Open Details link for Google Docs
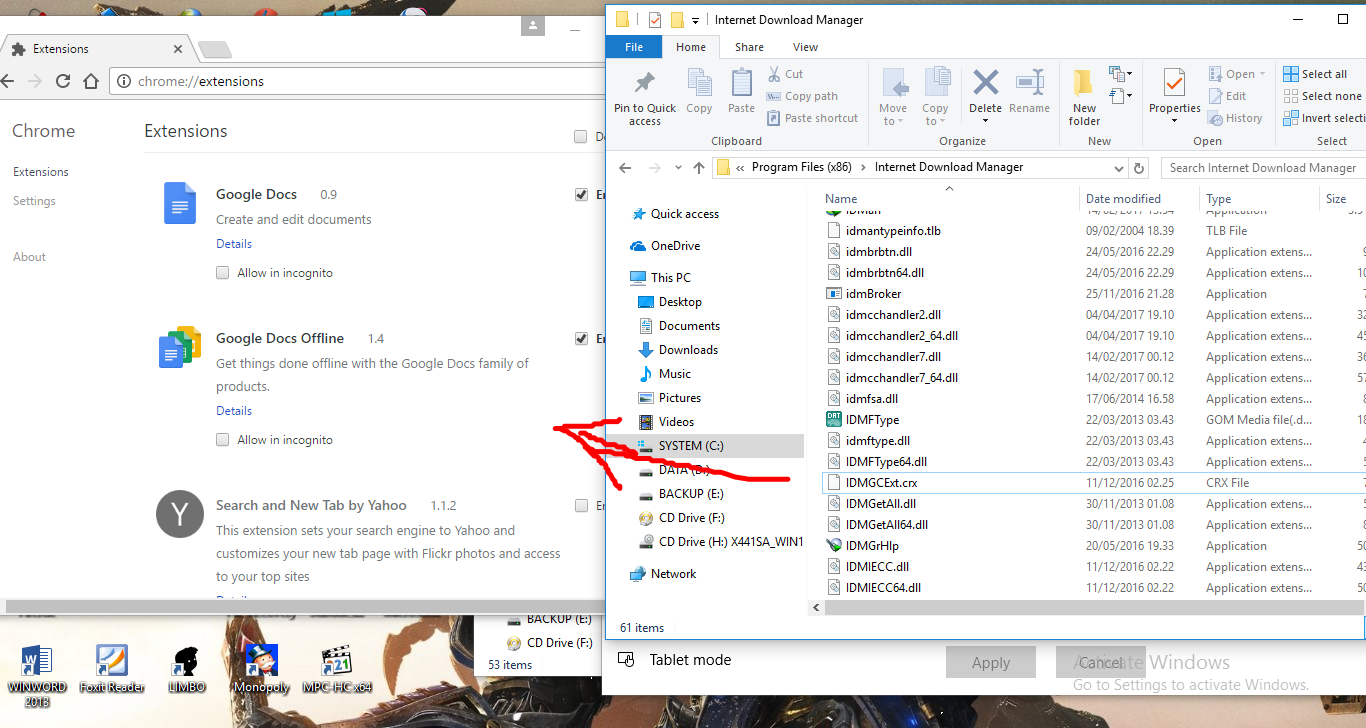This screenshot has height=728, width=1366. click(234, 244)
